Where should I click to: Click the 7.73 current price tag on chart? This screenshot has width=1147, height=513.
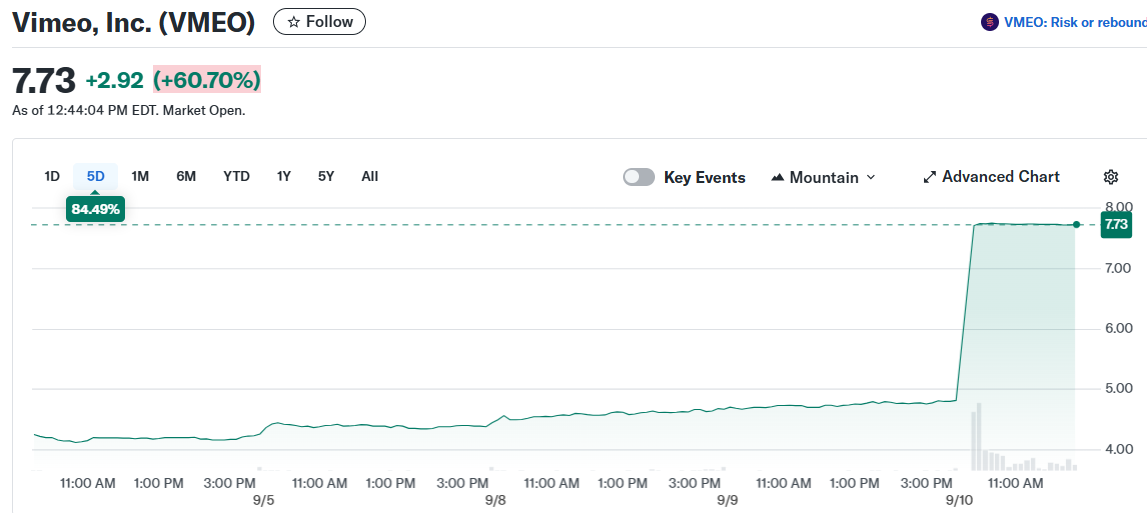point(1116,225)
